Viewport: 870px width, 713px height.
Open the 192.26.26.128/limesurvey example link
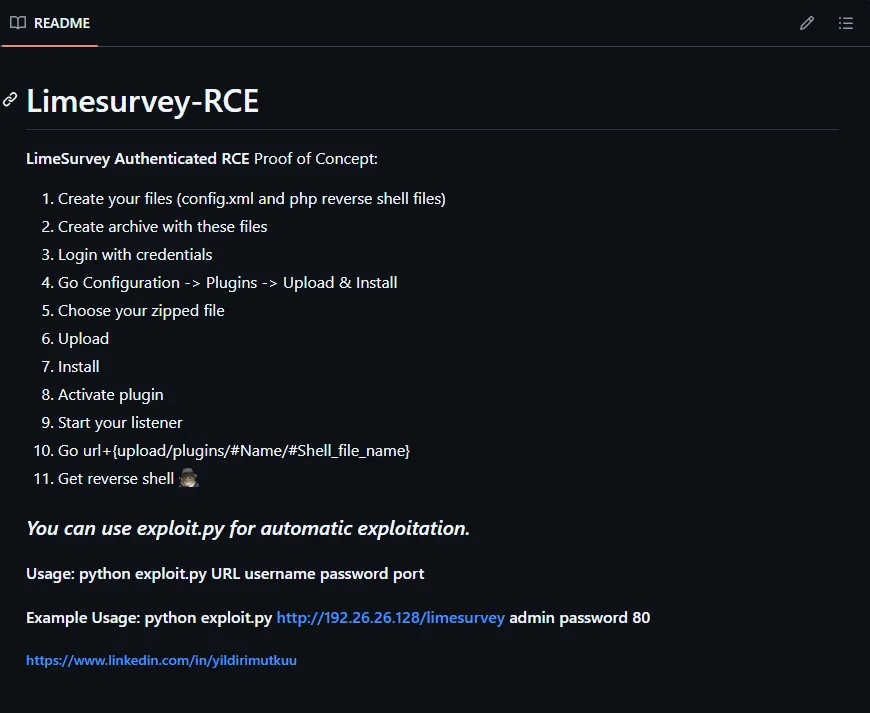point(390,618)
